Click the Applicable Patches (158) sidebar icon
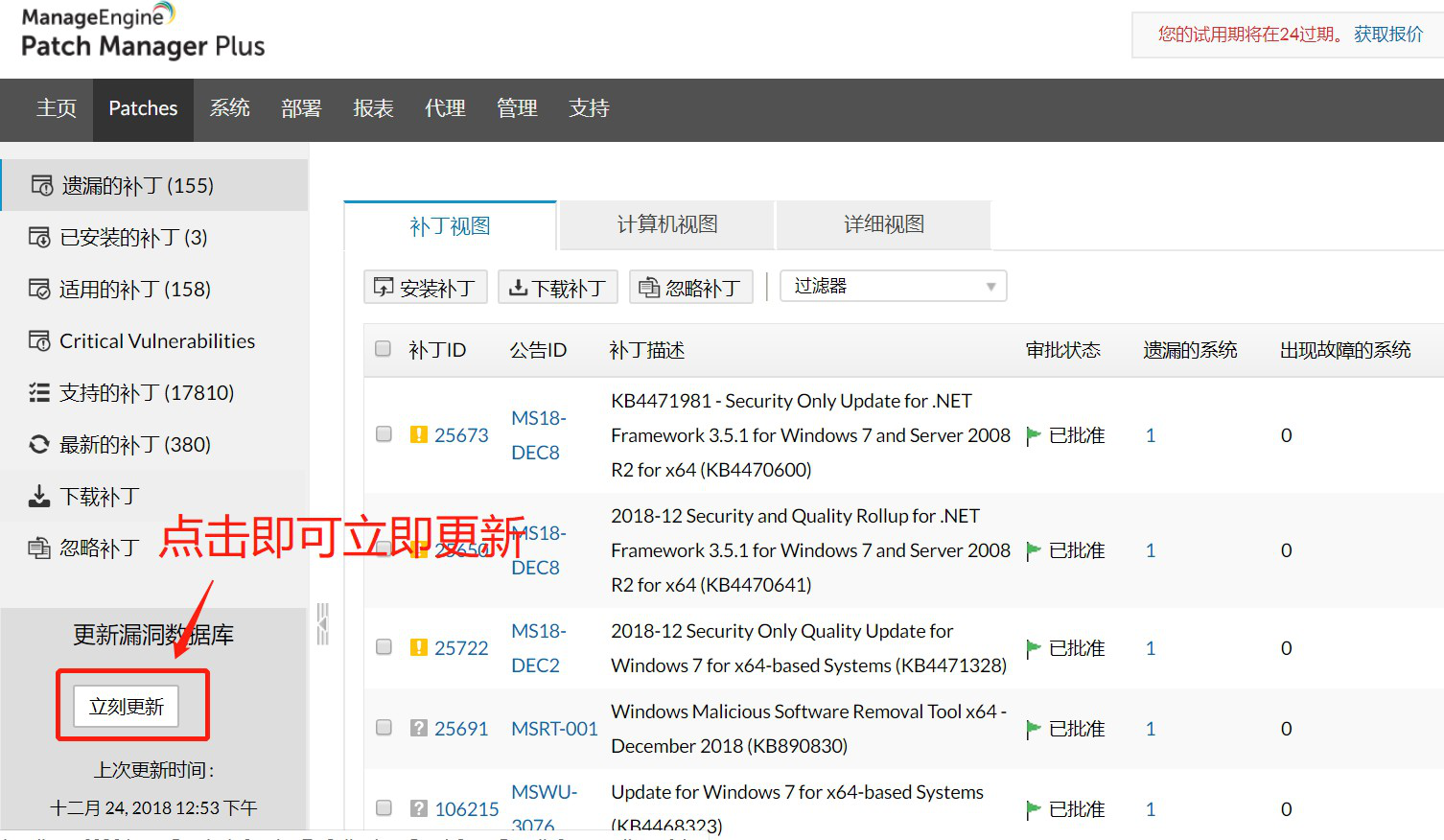The width and height of the screenshot is (1444, 840). point(39,289)
